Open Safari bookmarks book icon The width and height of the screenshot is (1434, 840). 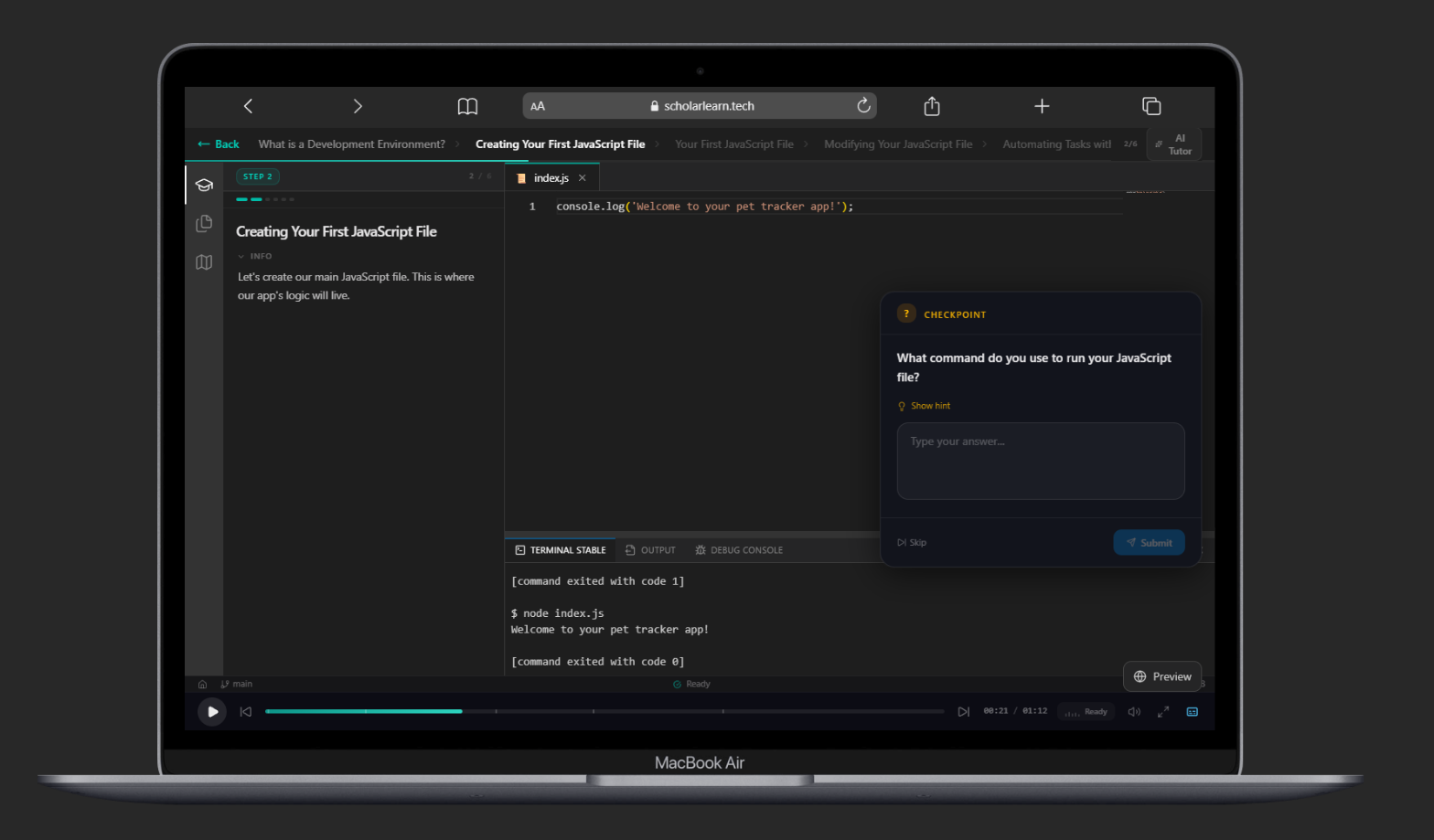coord(467,106)
